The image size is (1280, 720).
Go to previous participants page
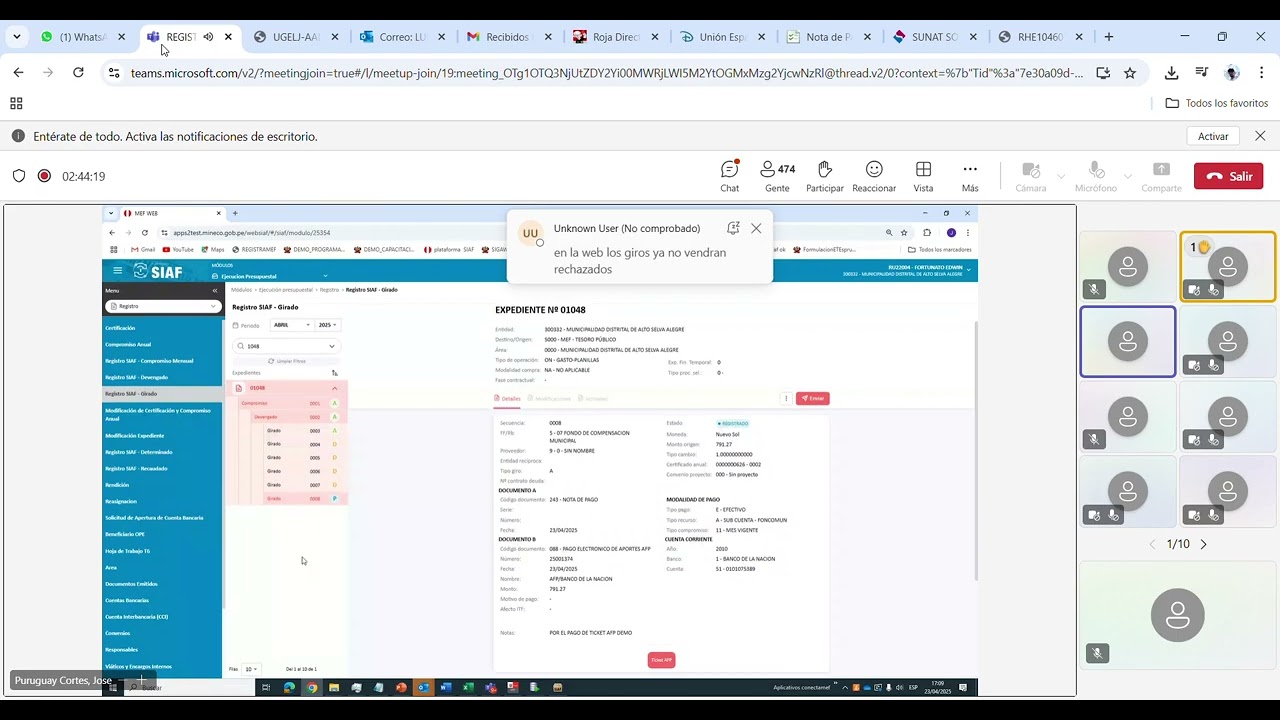click(1152, 544)
